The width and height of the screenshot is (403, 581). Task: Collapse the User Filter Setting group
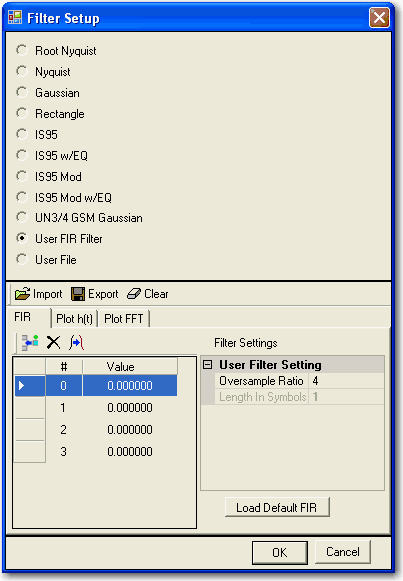(208, 365)
